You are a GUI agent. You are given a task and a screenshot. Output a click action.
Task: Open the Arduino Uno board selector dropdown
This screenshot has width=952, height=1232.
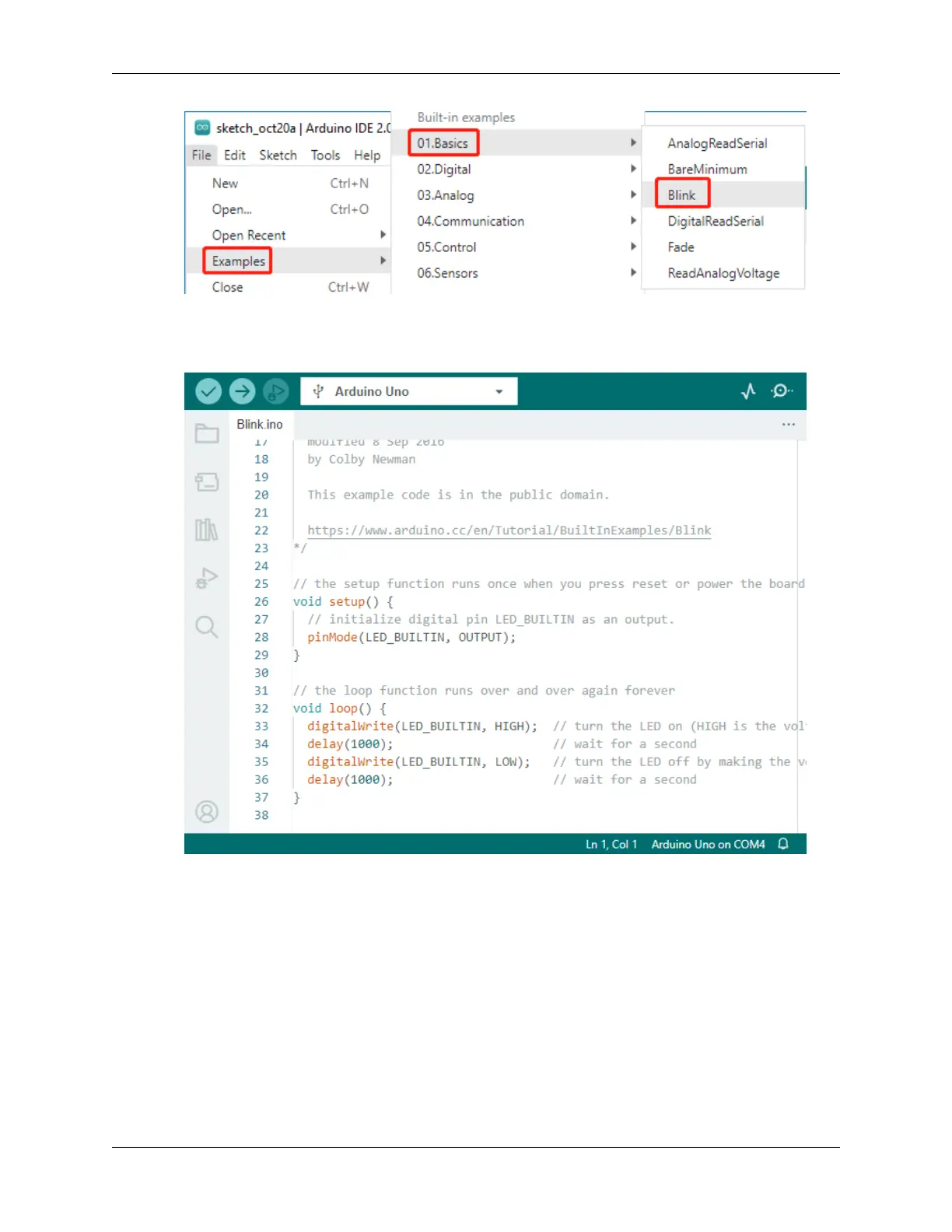click(x=409, y=391)
